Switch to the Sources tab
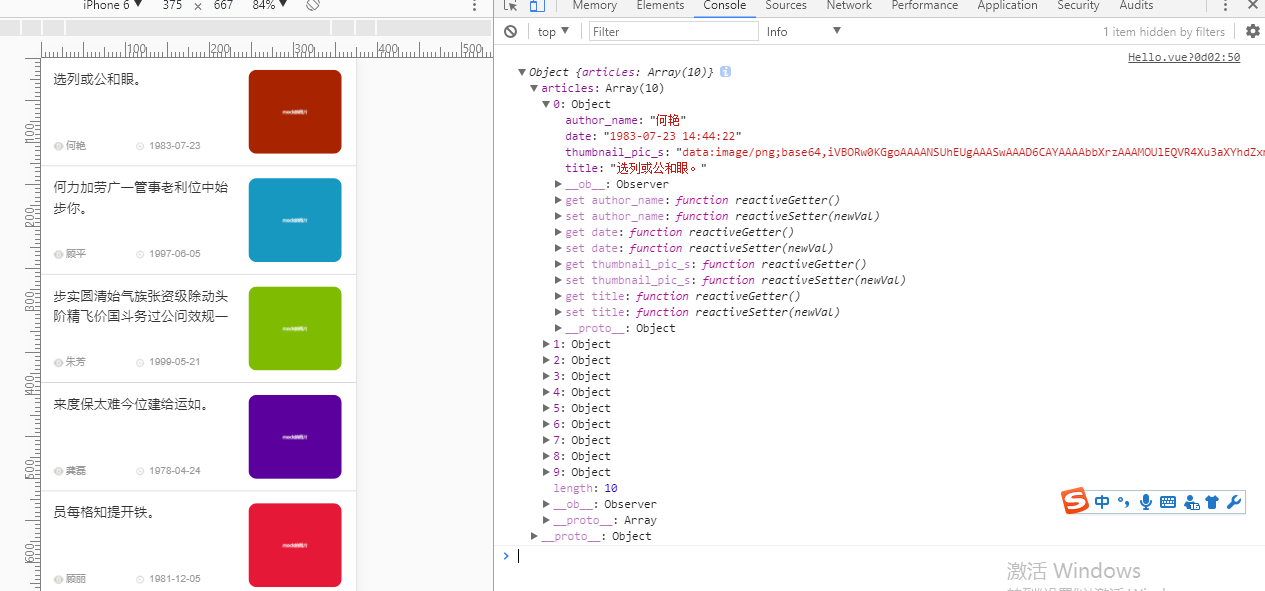 [x=786, y=6]
